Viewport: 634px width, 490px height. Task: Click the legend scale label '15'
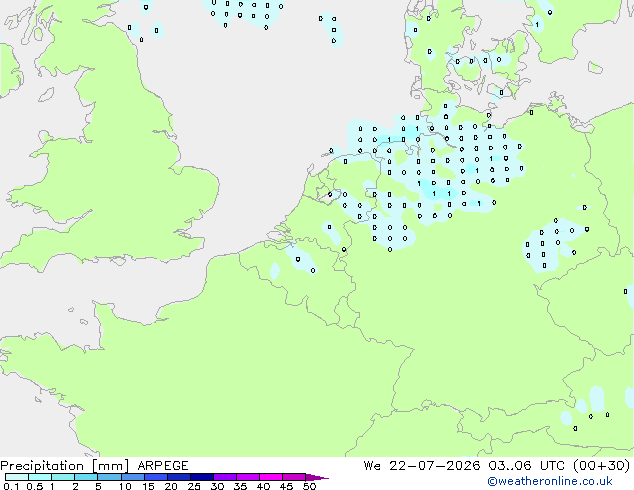click(148, 486)
